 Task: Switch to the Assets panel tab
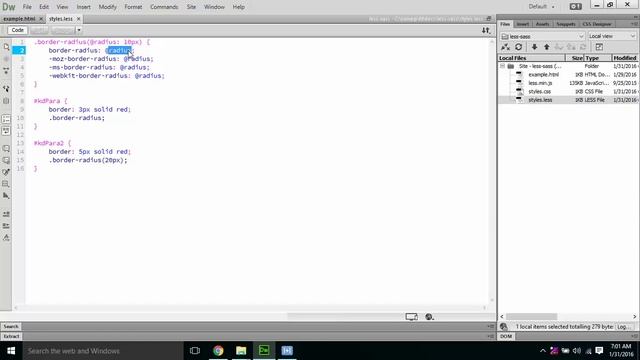pyautogui.click(x=542, y=24)
